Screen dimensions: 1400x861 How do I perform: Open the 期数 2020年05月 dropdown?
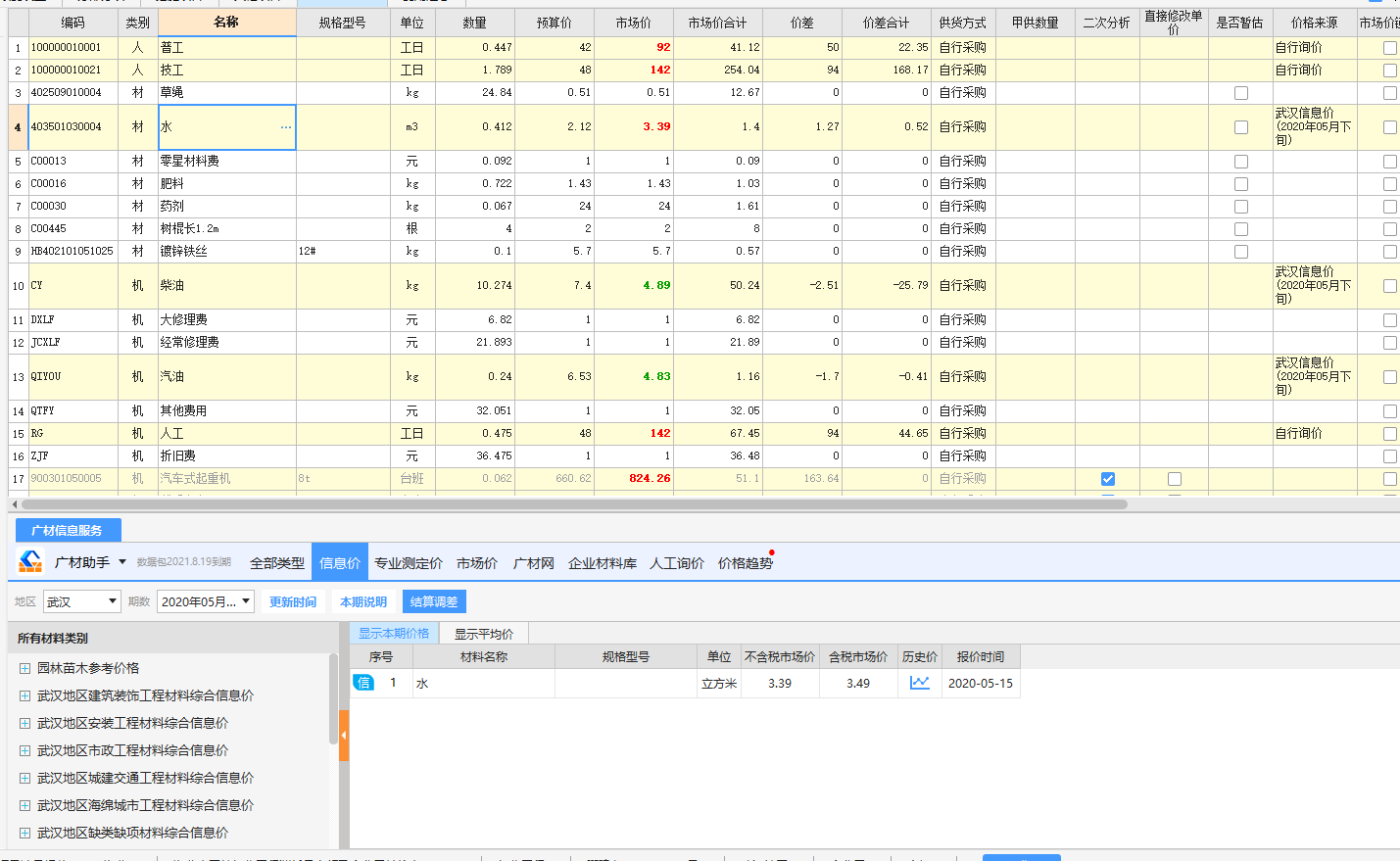pos(206,601)
